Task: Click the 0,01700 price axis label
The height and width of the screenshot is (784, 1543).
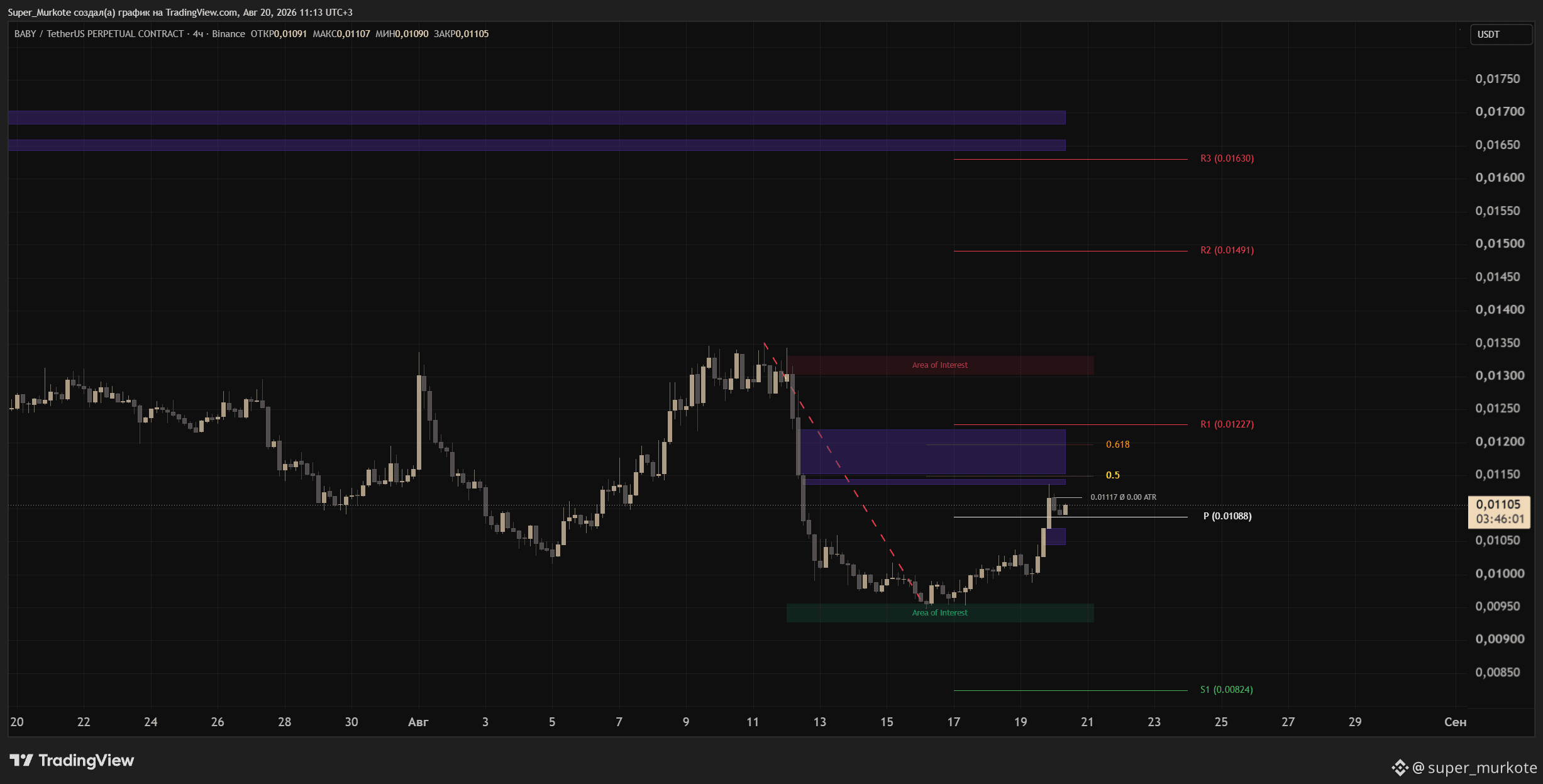Action: 1500,112
